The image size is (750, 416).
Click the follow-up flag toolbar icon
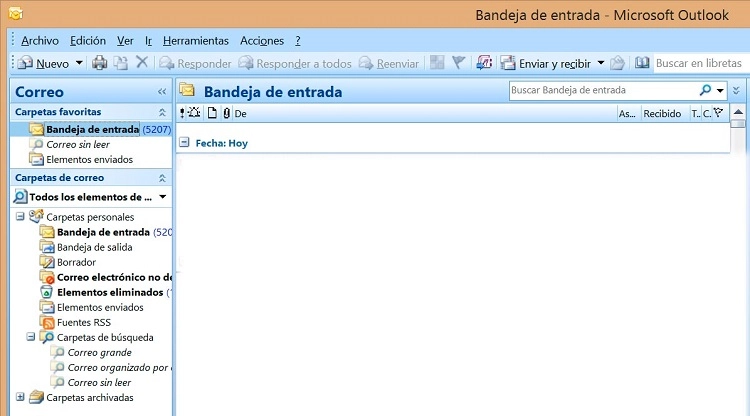[459, 63]
